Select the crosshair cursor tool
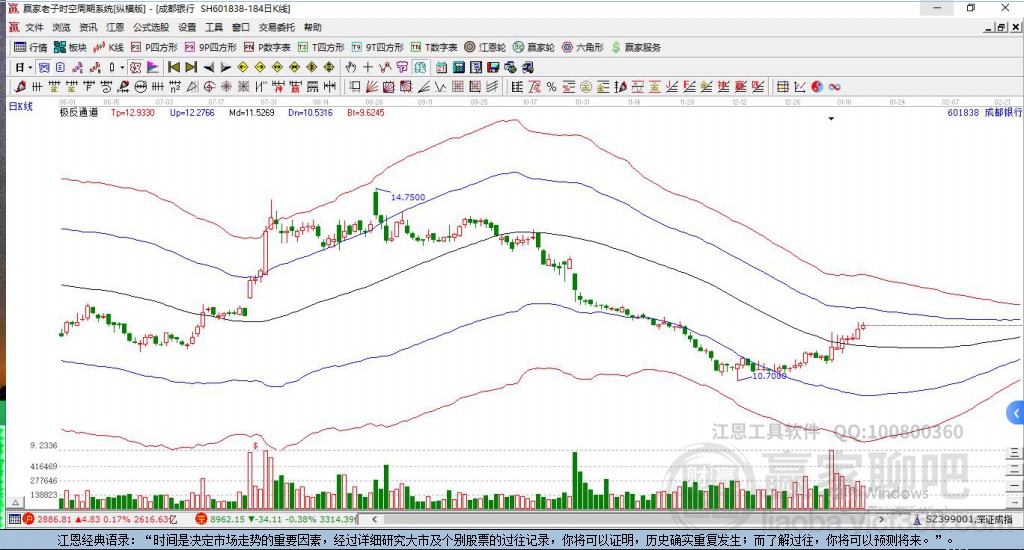 pos(368,67)
